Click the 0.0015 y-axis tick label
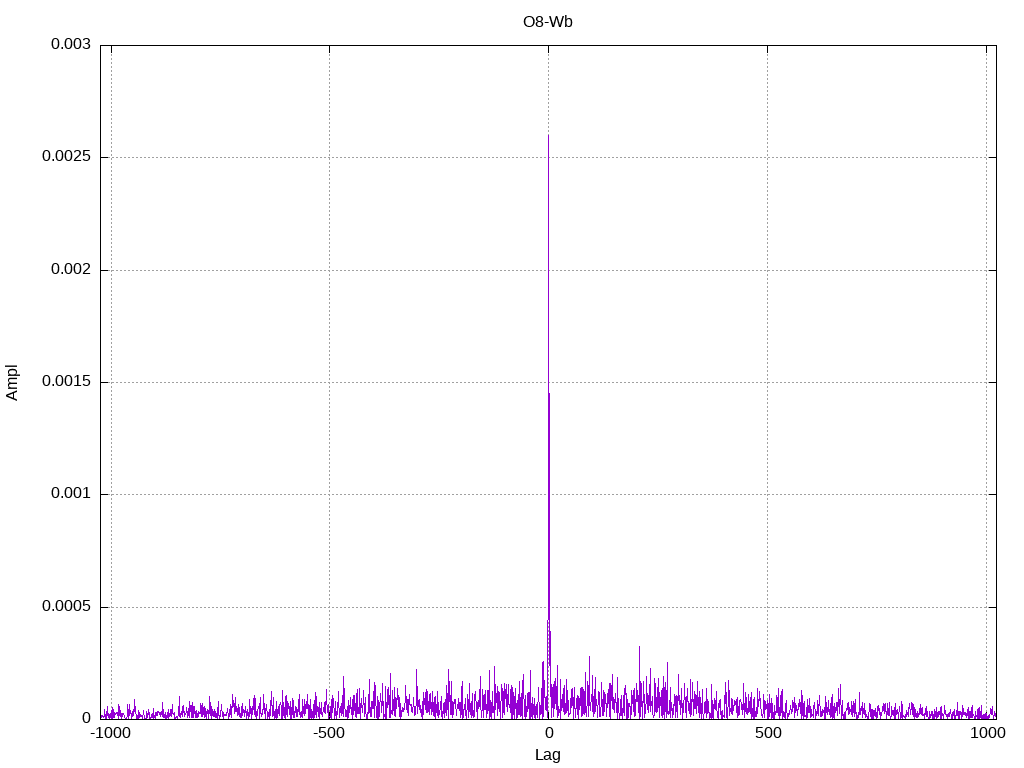The image size is (1024, 768). click(x=66, y=381)
